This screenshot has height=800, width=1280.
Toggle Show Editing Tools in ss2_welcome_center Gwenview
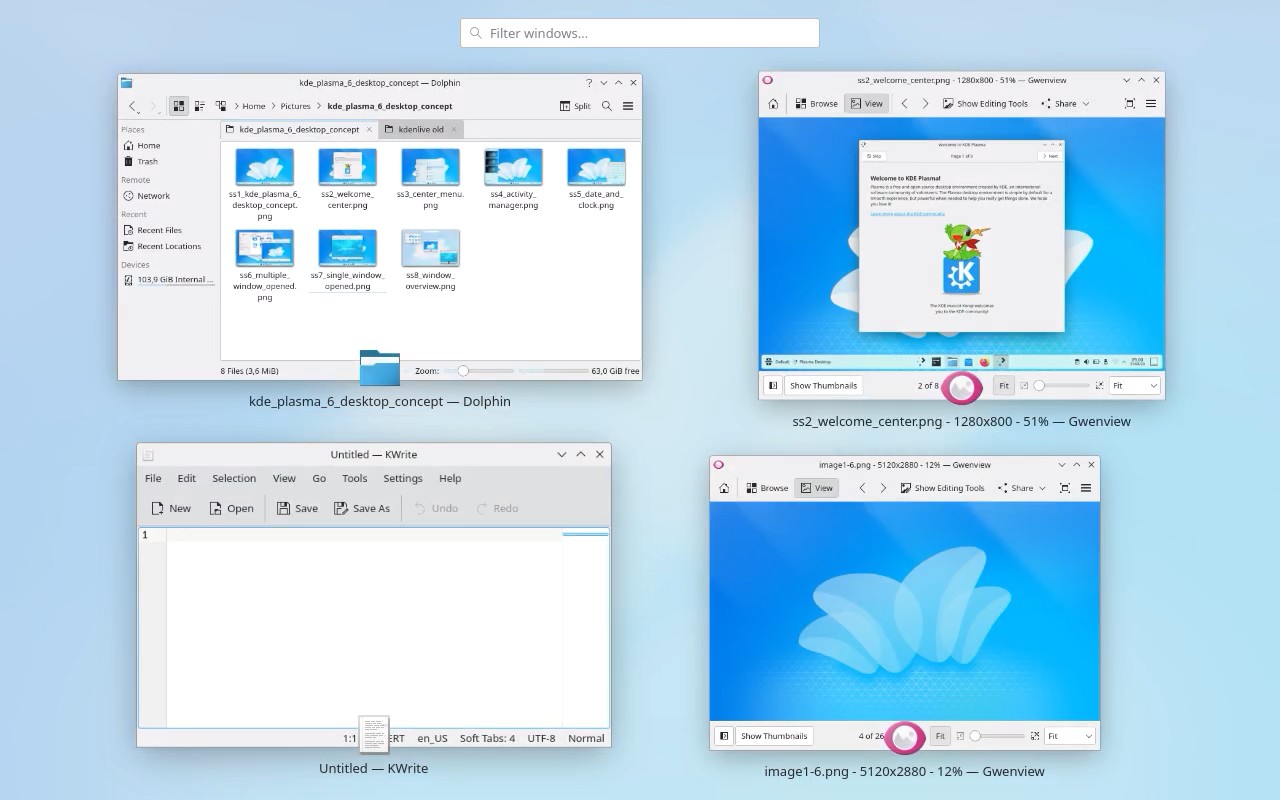(984, 104)
